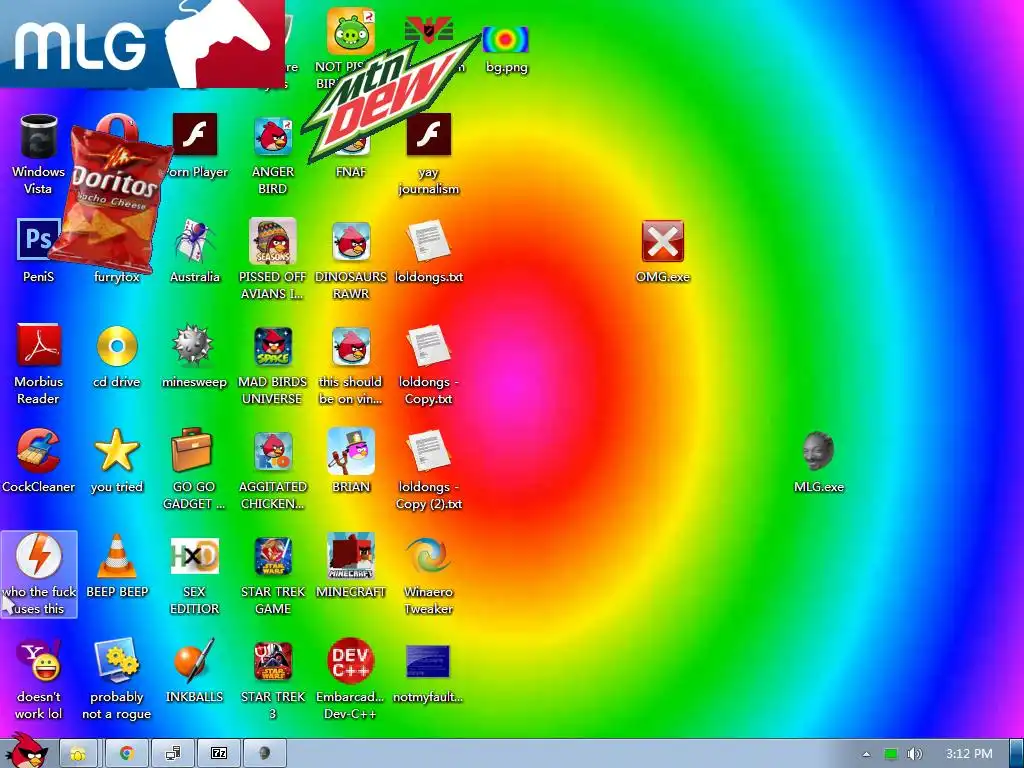Open the 'loldongs - Copy.txt' file
Screen dimensions: 1024x768
click(x=428, y=346)
